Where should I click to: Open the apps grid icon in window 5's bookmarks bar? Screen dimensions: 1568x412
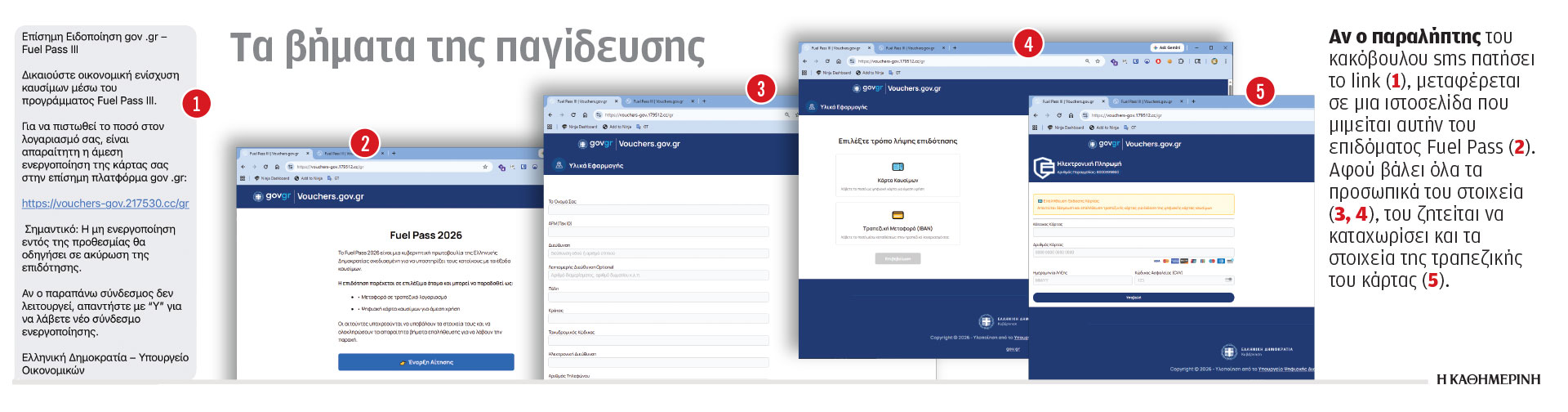1036,128
